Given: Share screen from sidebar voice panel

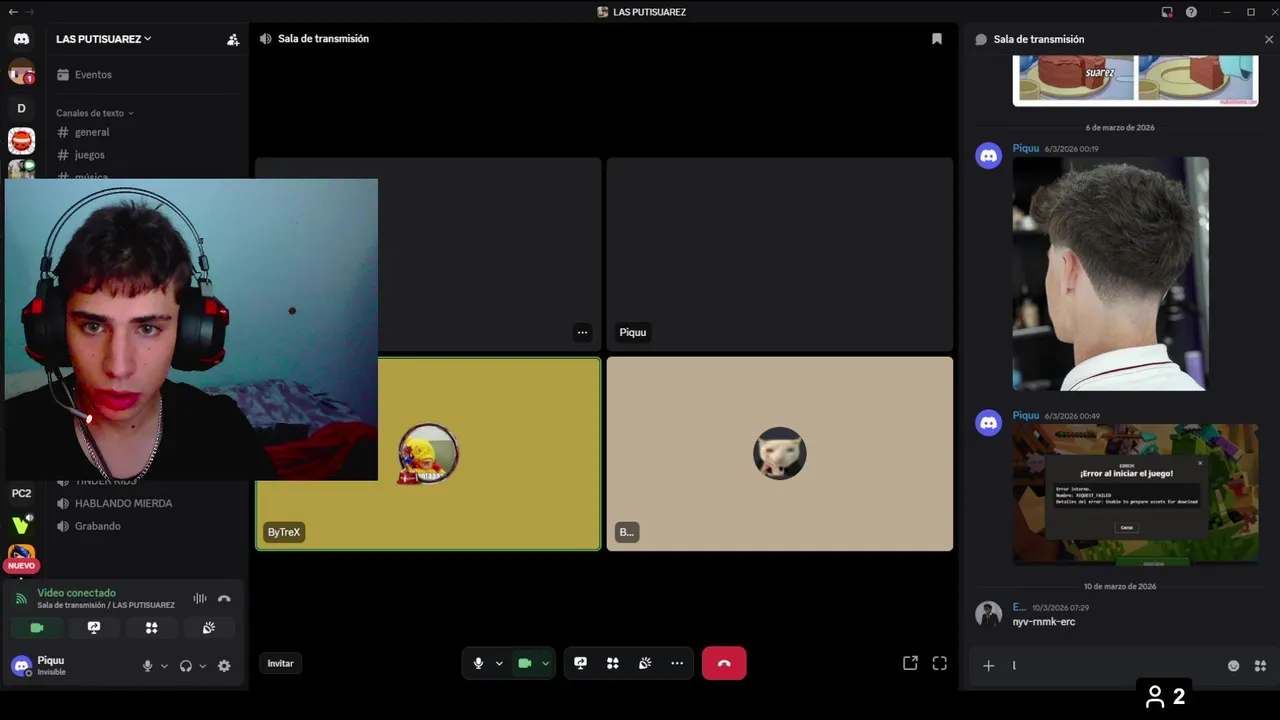Looking at the screenshot, I should pos(94,628).
